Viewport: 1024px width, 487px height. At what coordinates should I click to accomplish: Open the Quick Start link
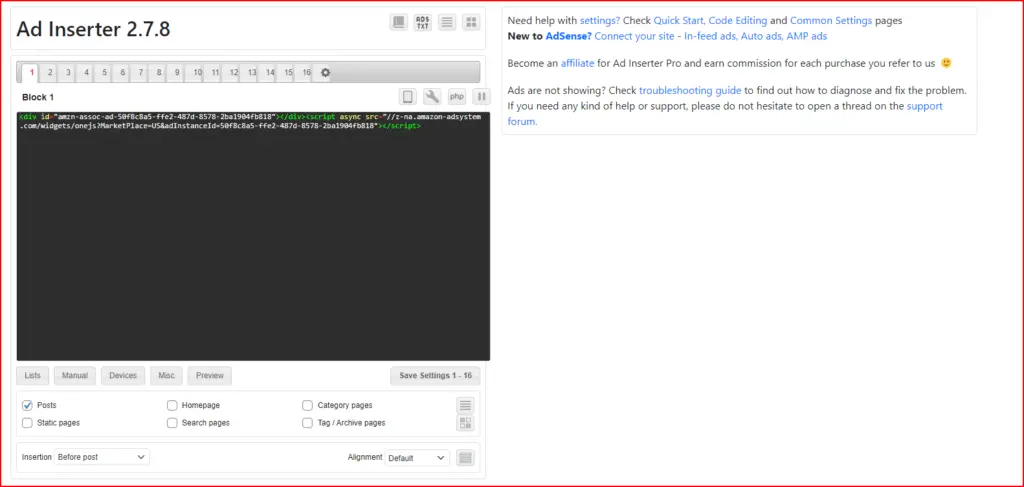point(679,21)
